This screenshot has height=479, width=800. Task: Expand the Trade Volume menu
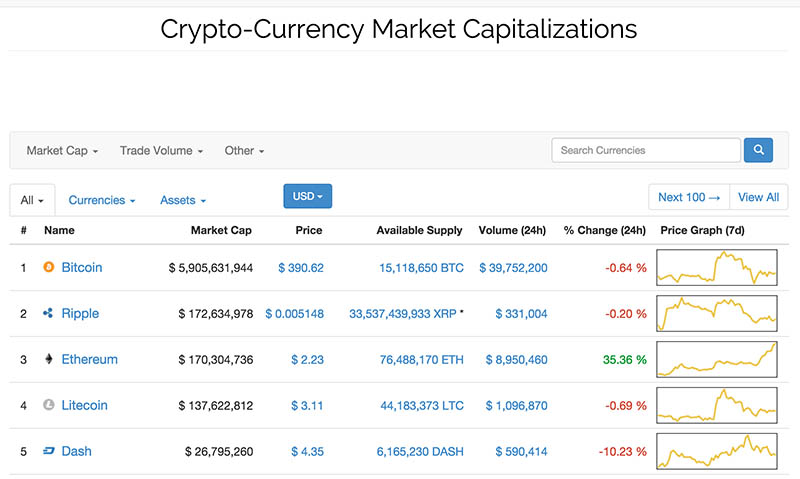point(161,150)
